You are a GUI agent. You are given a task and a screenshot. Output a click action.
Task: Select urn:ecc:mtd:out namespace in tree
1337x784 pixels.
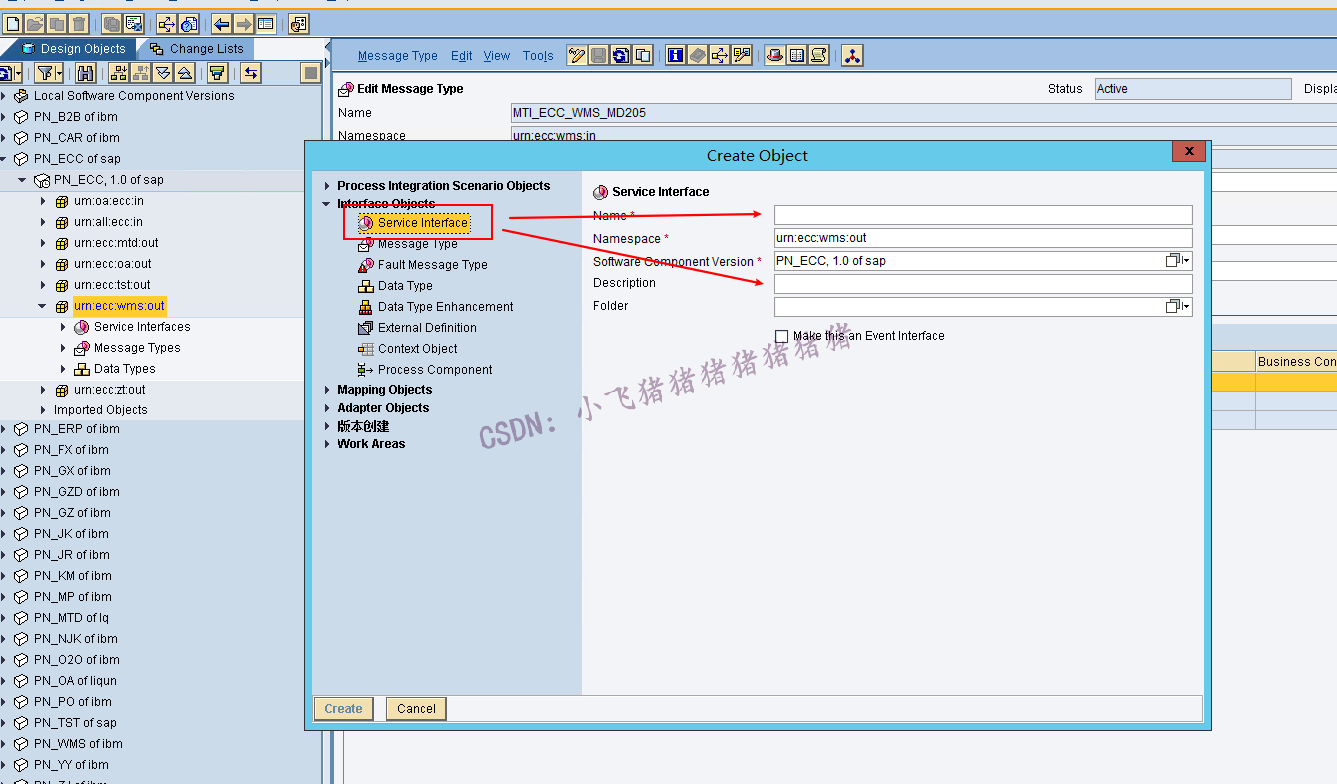click(116, 243)
